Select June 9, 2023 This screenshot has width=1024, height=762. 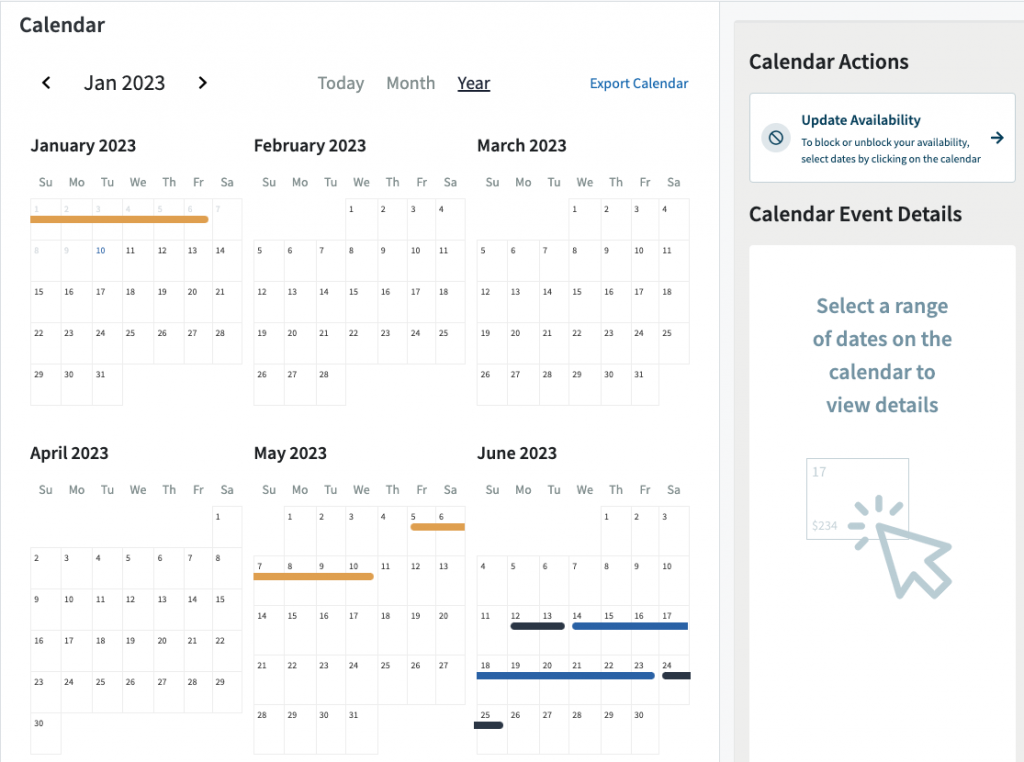click(645, 580)
